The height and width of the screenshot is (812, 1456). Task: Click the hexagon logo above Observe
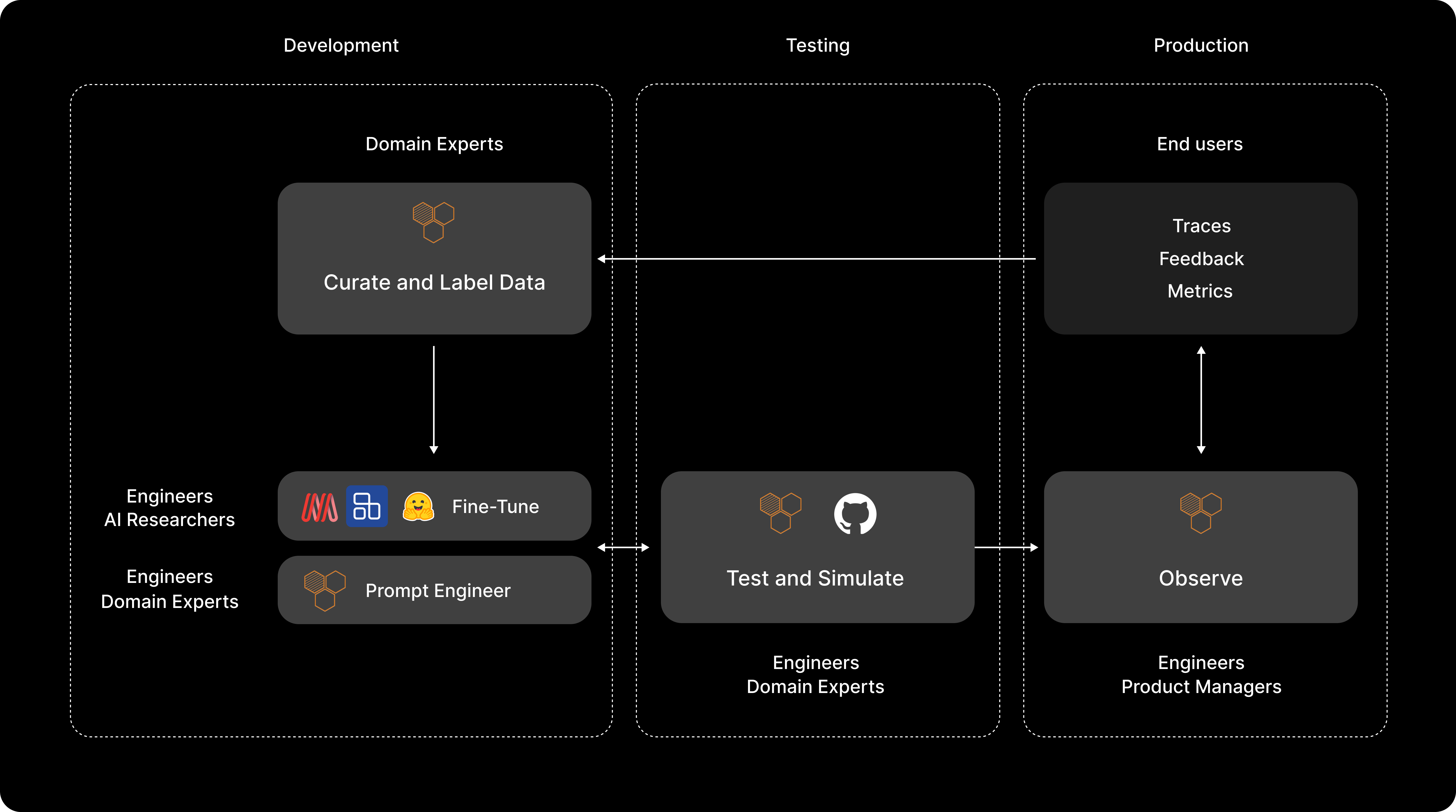pyautogui.click(x=1200, y=513)
